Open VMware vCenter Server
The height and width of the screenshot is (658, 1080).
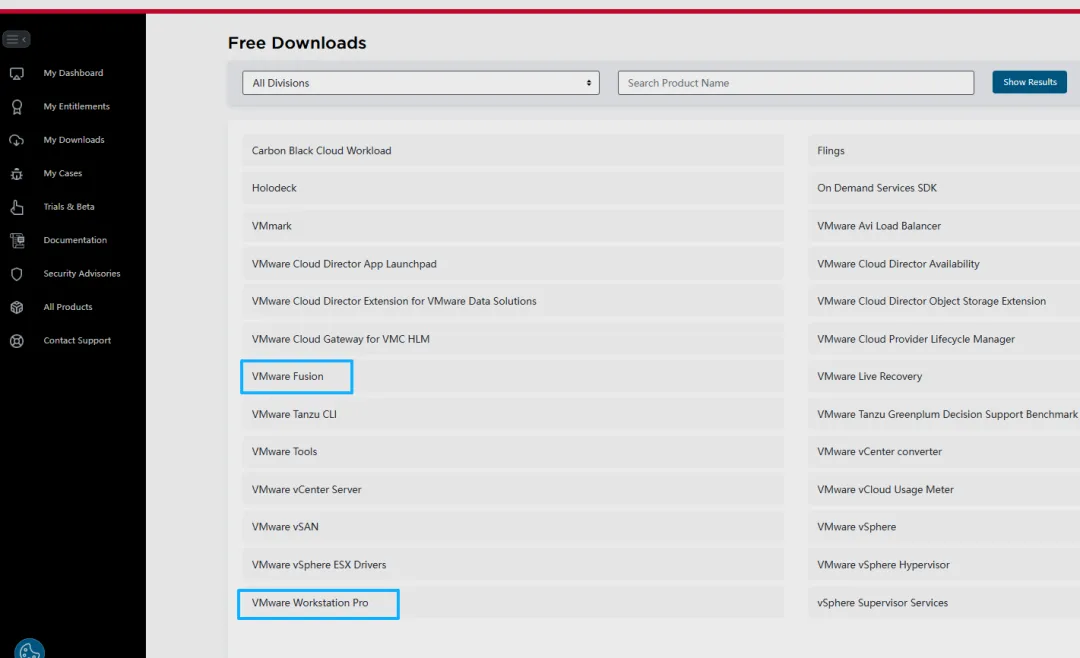click(x=513, y=489)
